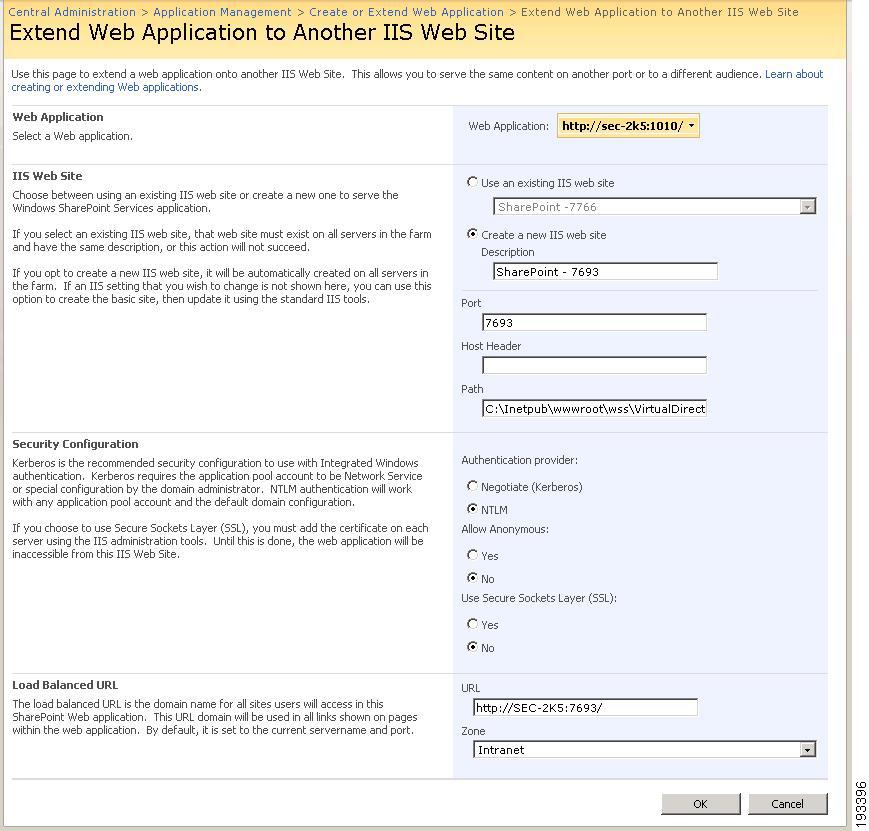Viewport: 869px width, 831px height.
Task: Click into the empty Host Header field
Action: 594,365
